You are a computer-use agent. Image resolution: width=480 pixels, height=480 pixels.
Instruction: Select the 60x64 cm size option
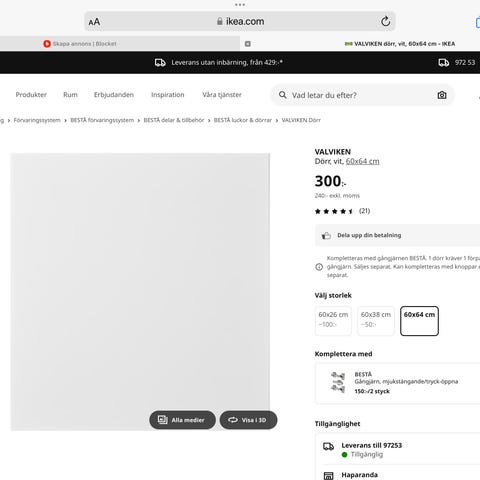tap(419, 321)
